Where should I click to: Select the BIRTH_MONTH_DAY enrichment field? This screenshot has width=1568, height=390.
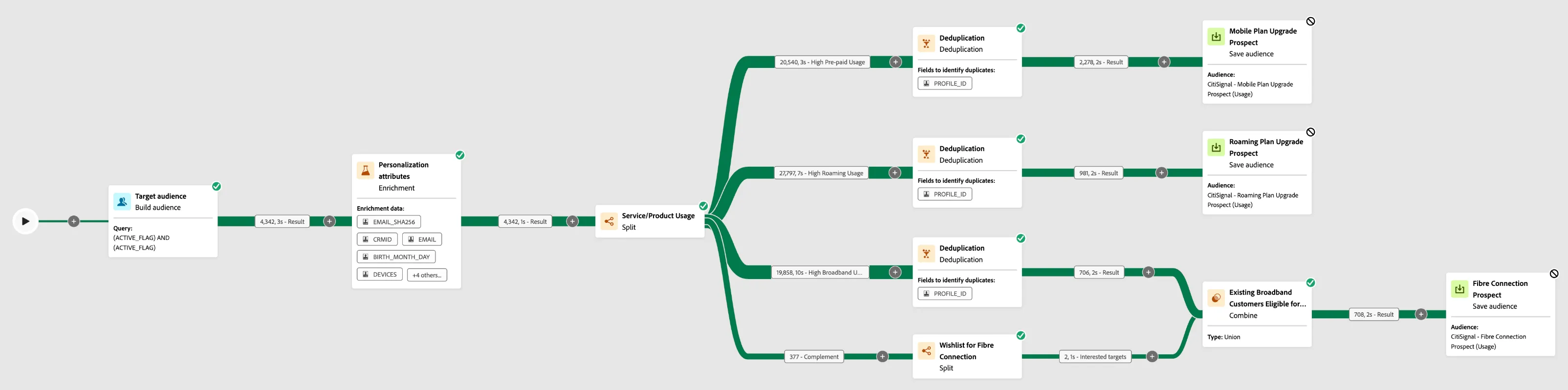click(395, 257)
